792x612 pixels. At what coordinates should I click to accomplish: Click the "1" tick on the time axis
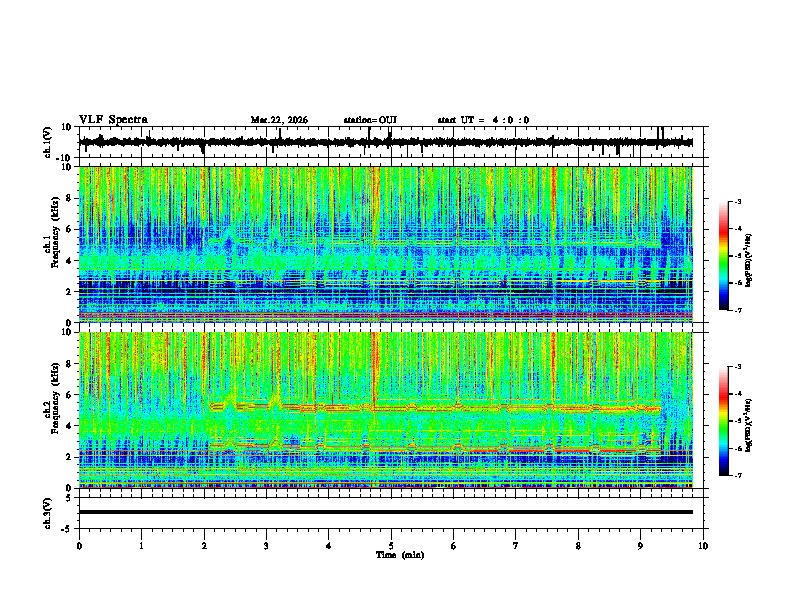click(x=141, y=546)
